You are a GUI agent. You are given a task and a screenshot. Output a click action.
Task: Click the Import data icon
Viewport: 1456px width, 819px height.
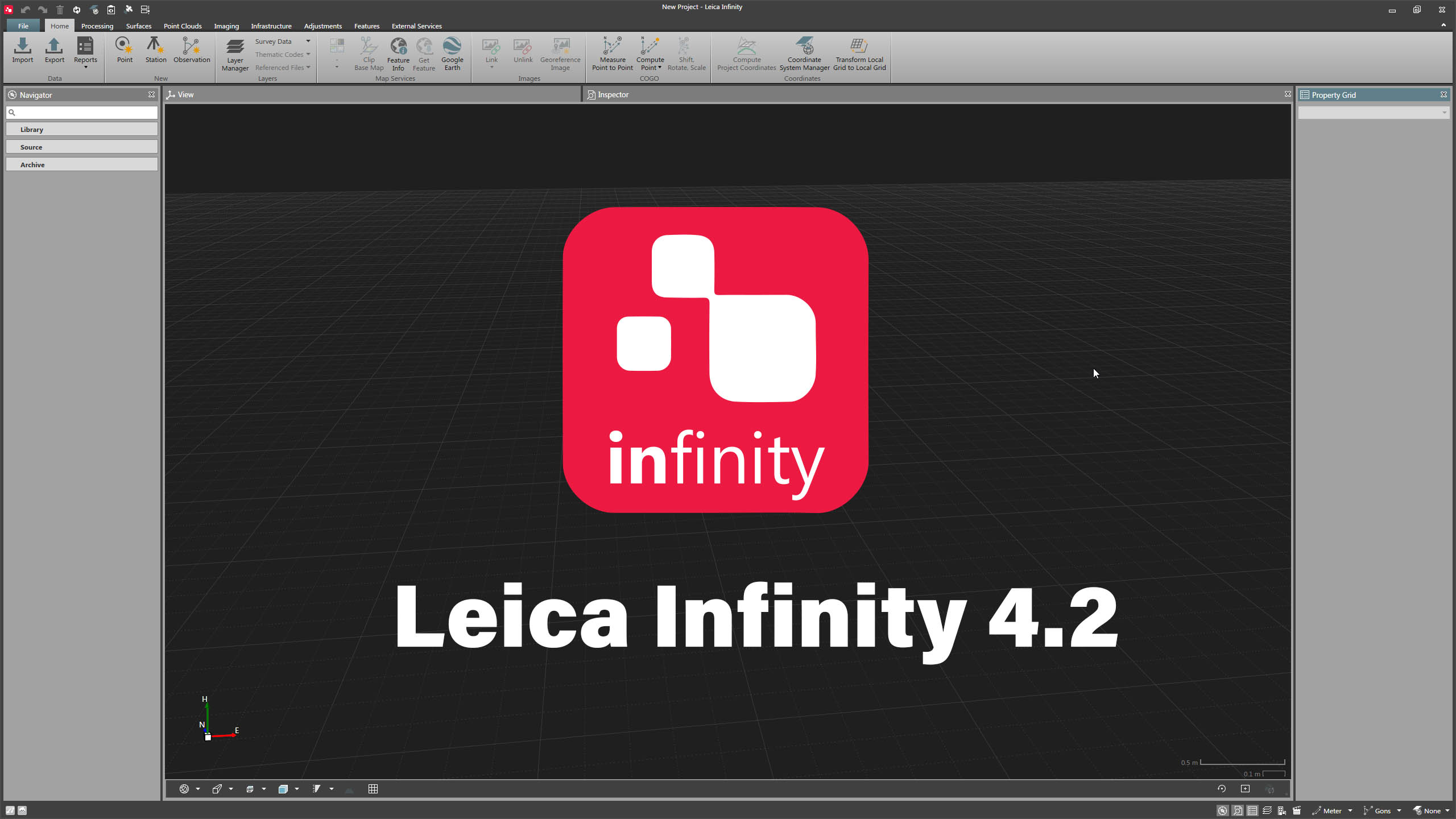point(23,50)
